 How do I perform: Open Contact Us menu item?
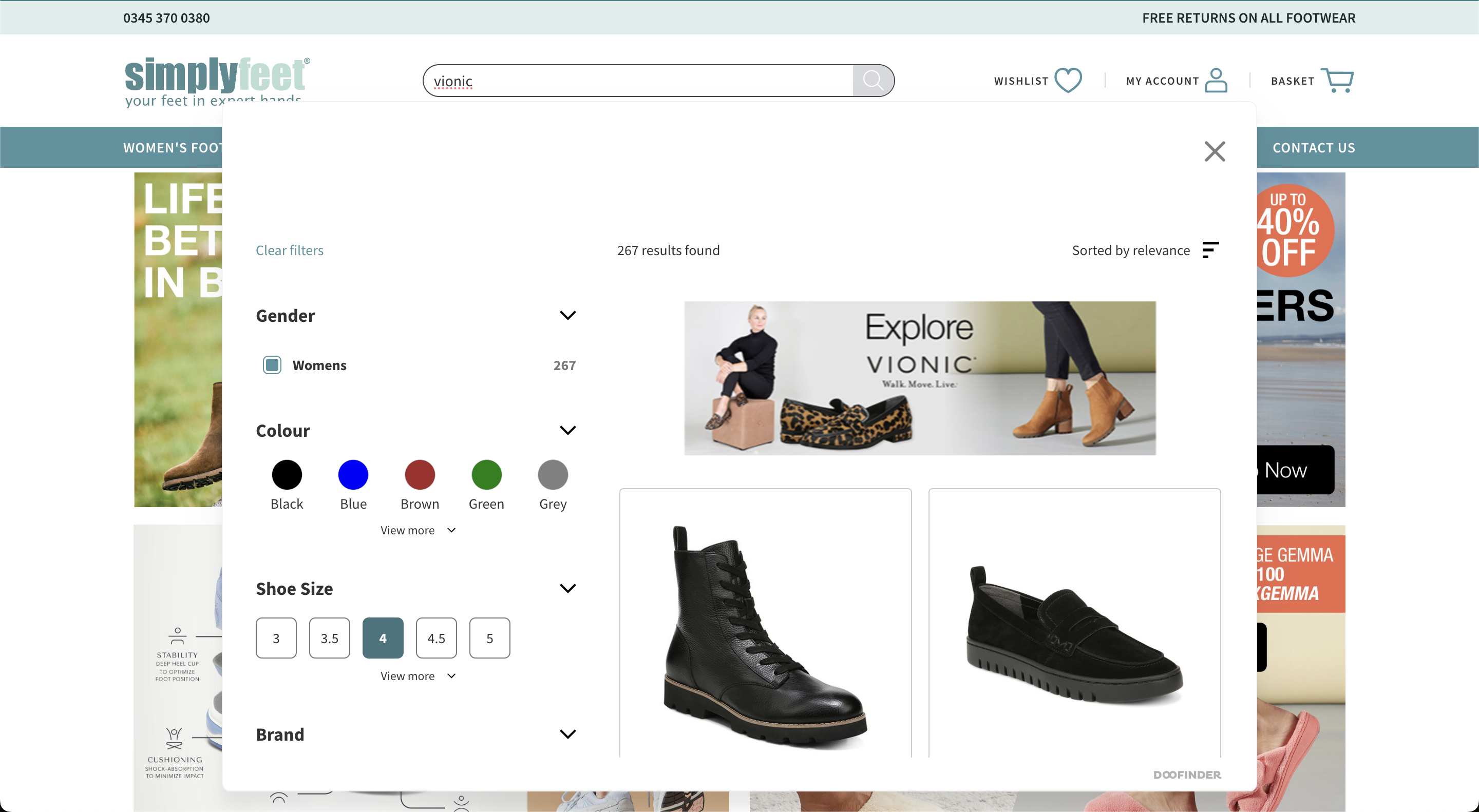coord(1314,147)
